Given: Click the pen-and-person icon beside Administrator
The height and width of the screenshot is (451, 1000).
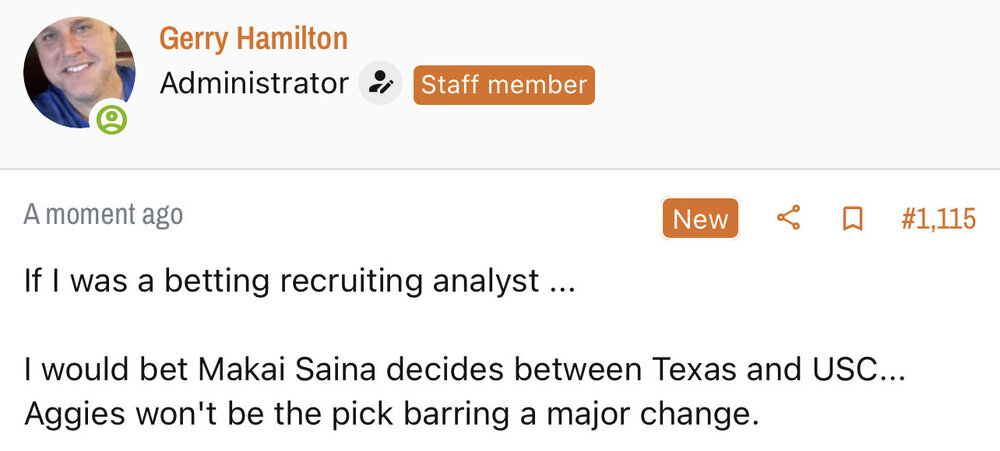Looking at the screenshot, I should pos(380,84).
